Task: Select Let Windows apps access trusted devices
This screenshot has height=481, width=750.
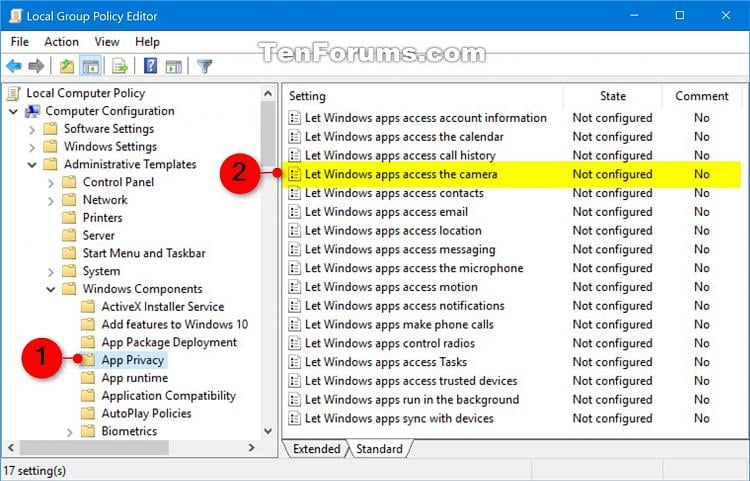Action: 411,381
